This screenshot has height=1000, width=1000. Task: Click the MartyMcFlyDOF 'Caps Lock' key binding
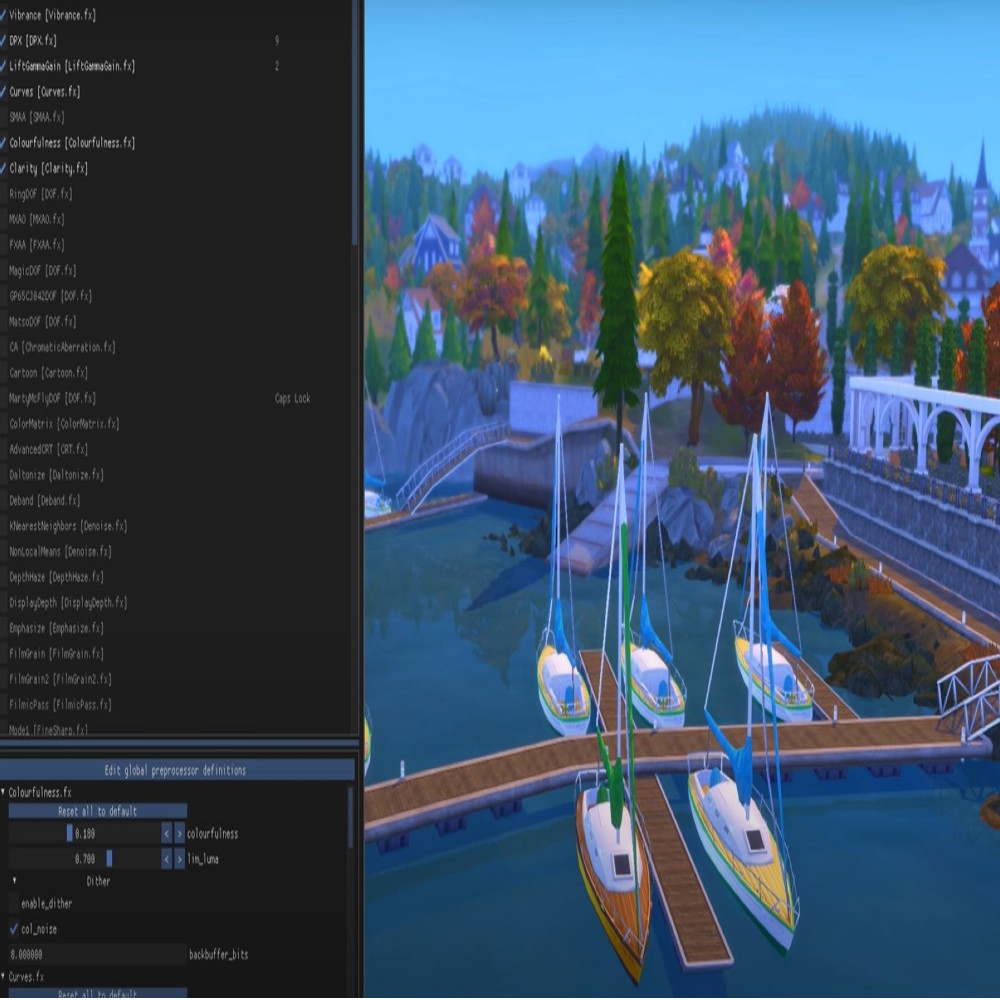tap(293, 398)
